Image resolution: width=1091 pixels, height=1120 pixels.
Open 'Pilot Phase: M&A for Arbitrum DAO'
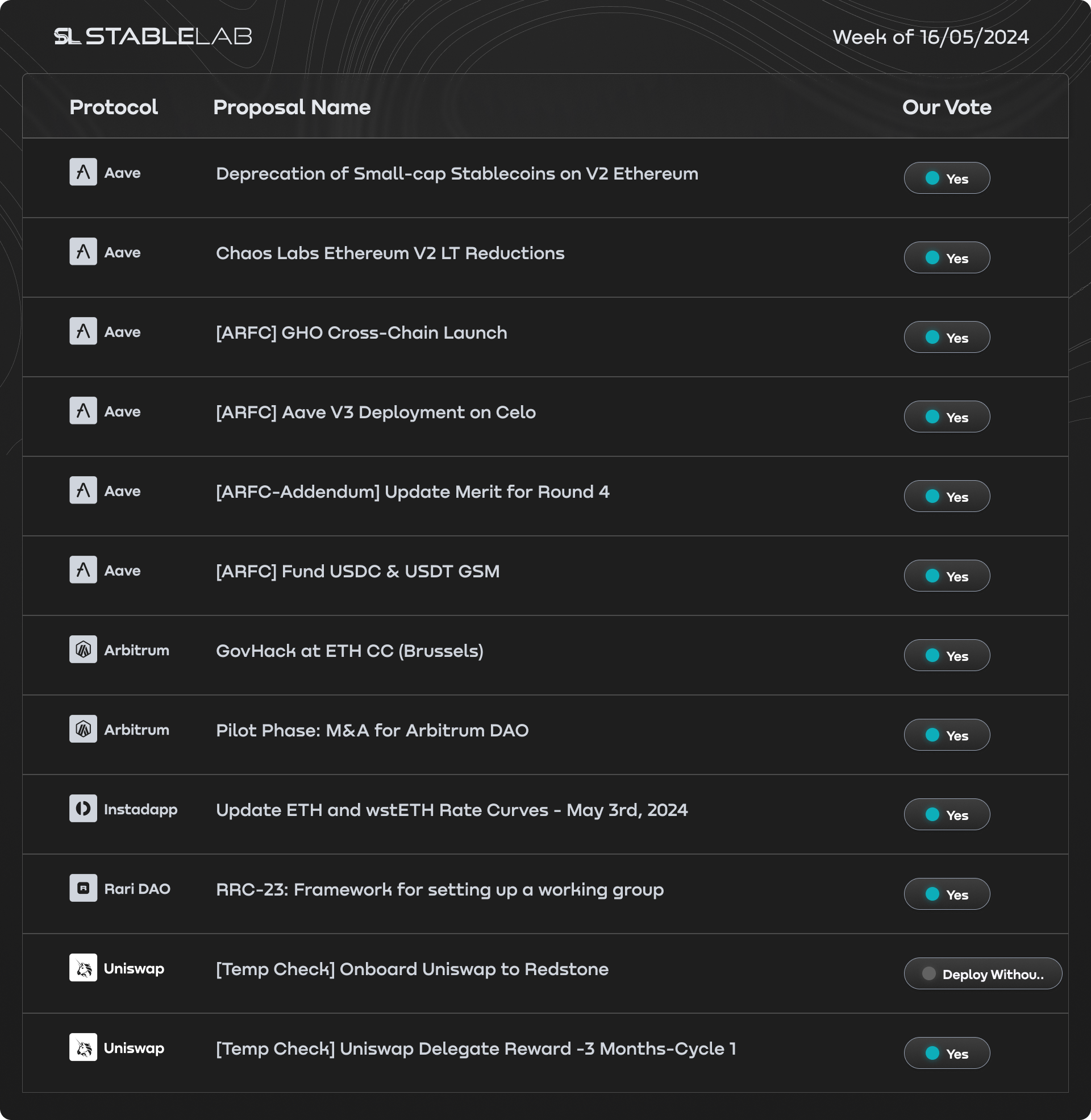(x=372, y=730)
